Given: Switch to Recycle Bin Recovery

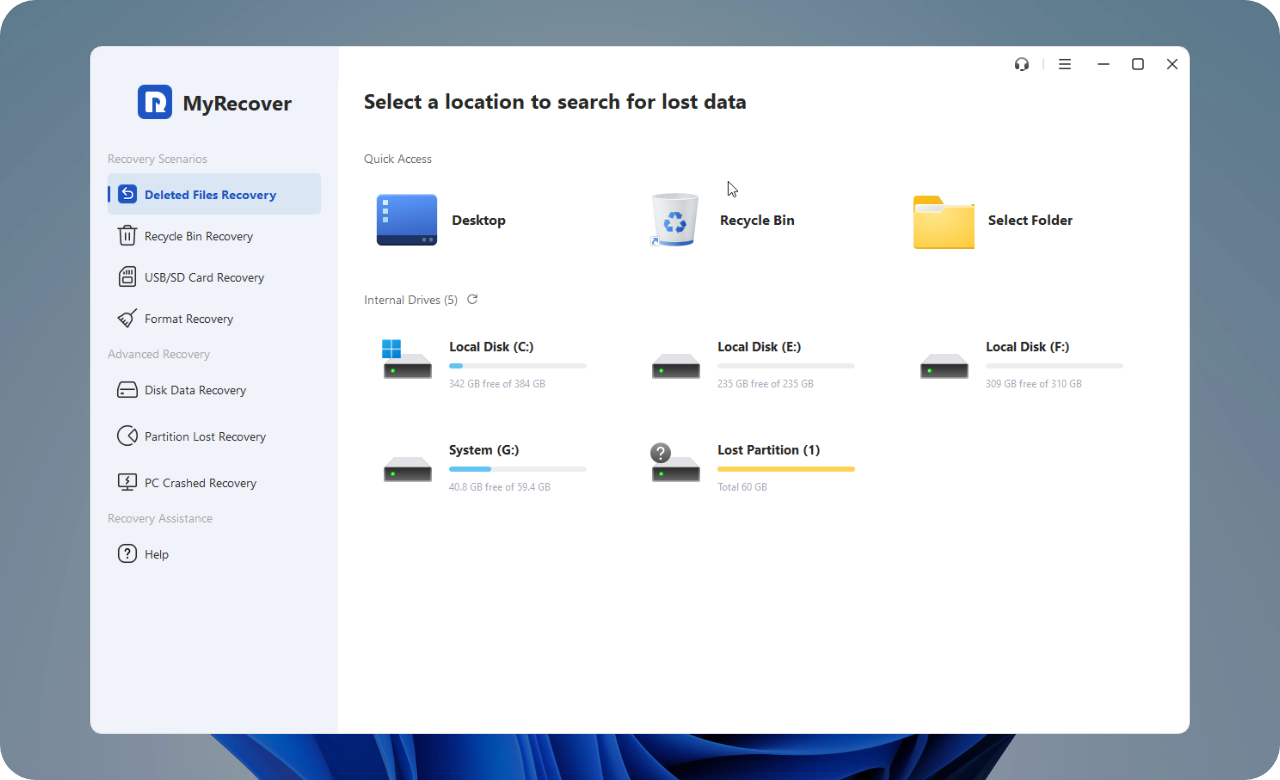Looking at the screenshot, I should (198, 236).
